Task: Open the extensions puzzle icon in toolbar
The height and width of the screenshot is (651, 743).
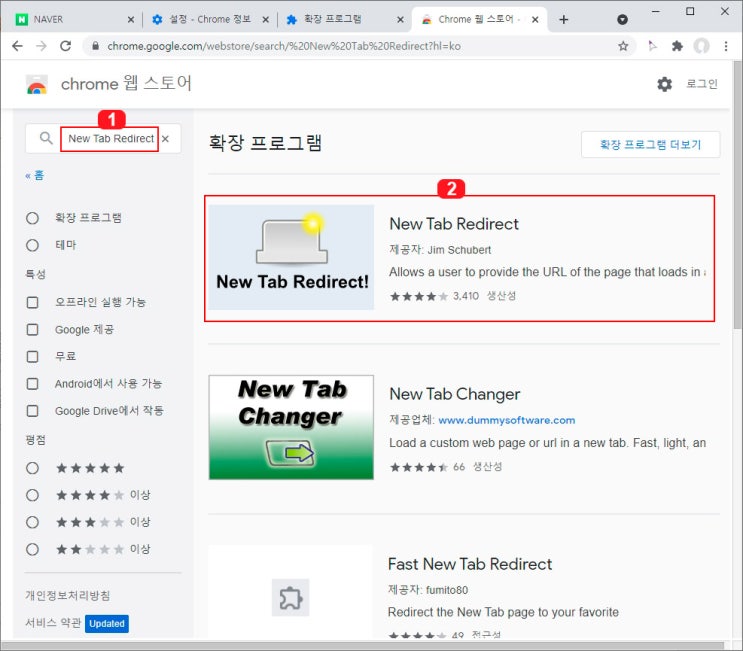Action: pyautogui.click(x=677, y=46)
